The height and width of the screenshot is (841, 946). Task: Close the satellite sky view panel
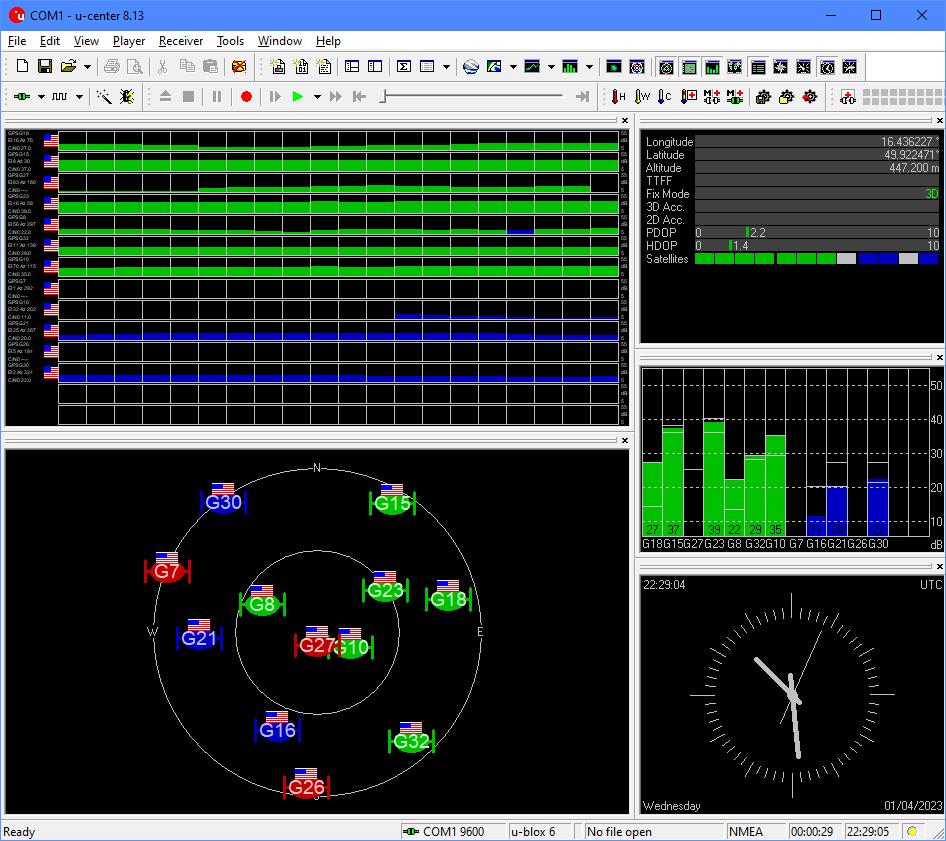coord(625,440)
